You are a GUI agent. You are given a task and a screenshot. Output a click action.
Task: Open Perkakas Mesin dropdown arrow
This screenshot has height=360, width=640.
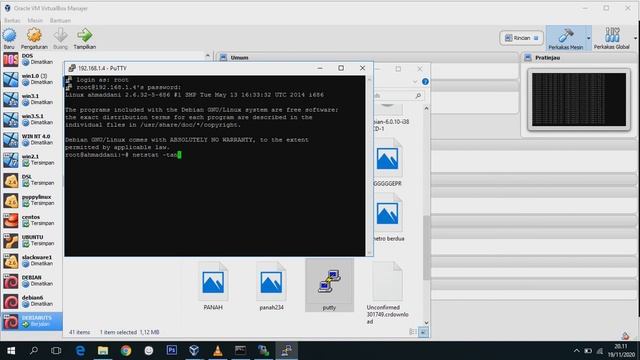point(589,38)
